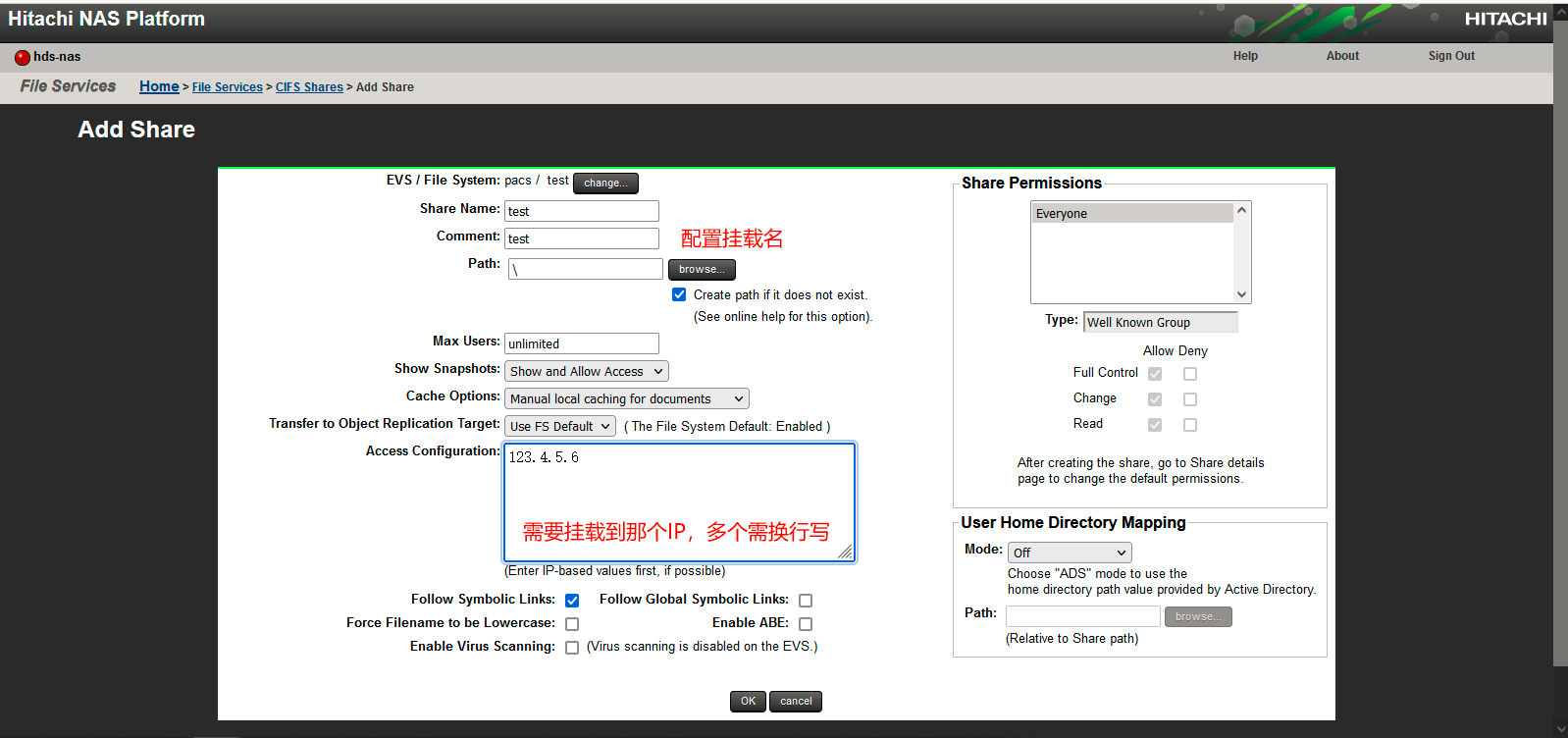Go to Home breadcrumb link
Viewport: 1568px width, 738px height.
click(159, 86)
